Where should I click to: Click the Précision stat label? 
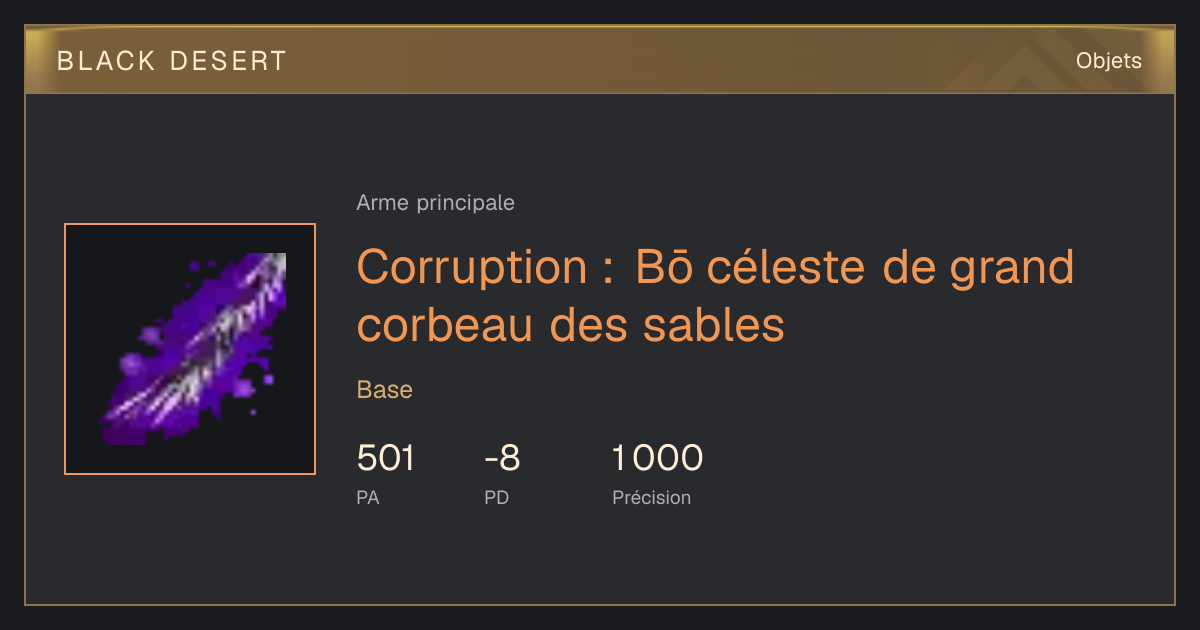click(x=651, y=497)
